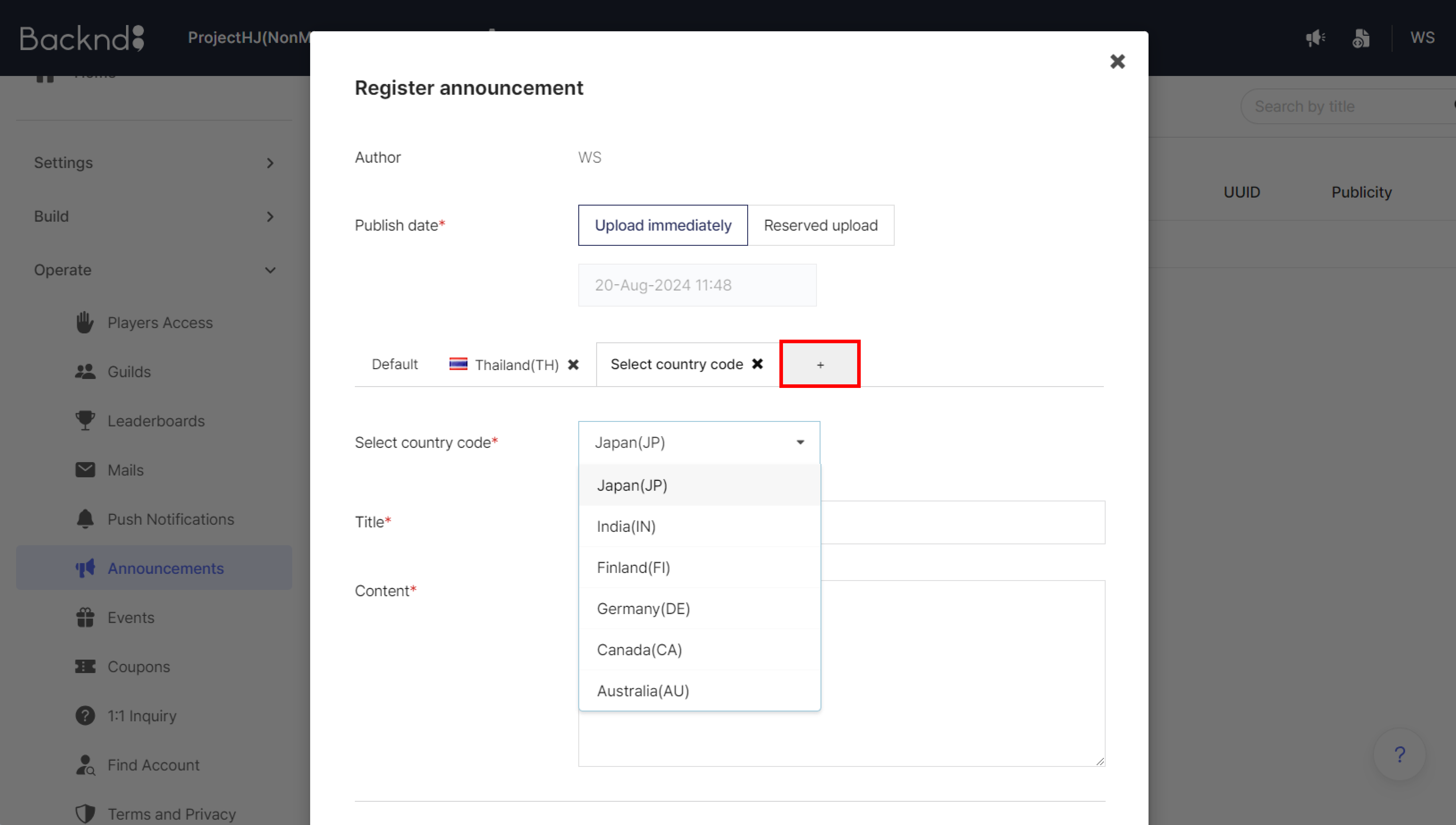Viewport: 1456px width, 825px height.
Task: Click the Operate chevron arrow
Action: click(270, 270)
